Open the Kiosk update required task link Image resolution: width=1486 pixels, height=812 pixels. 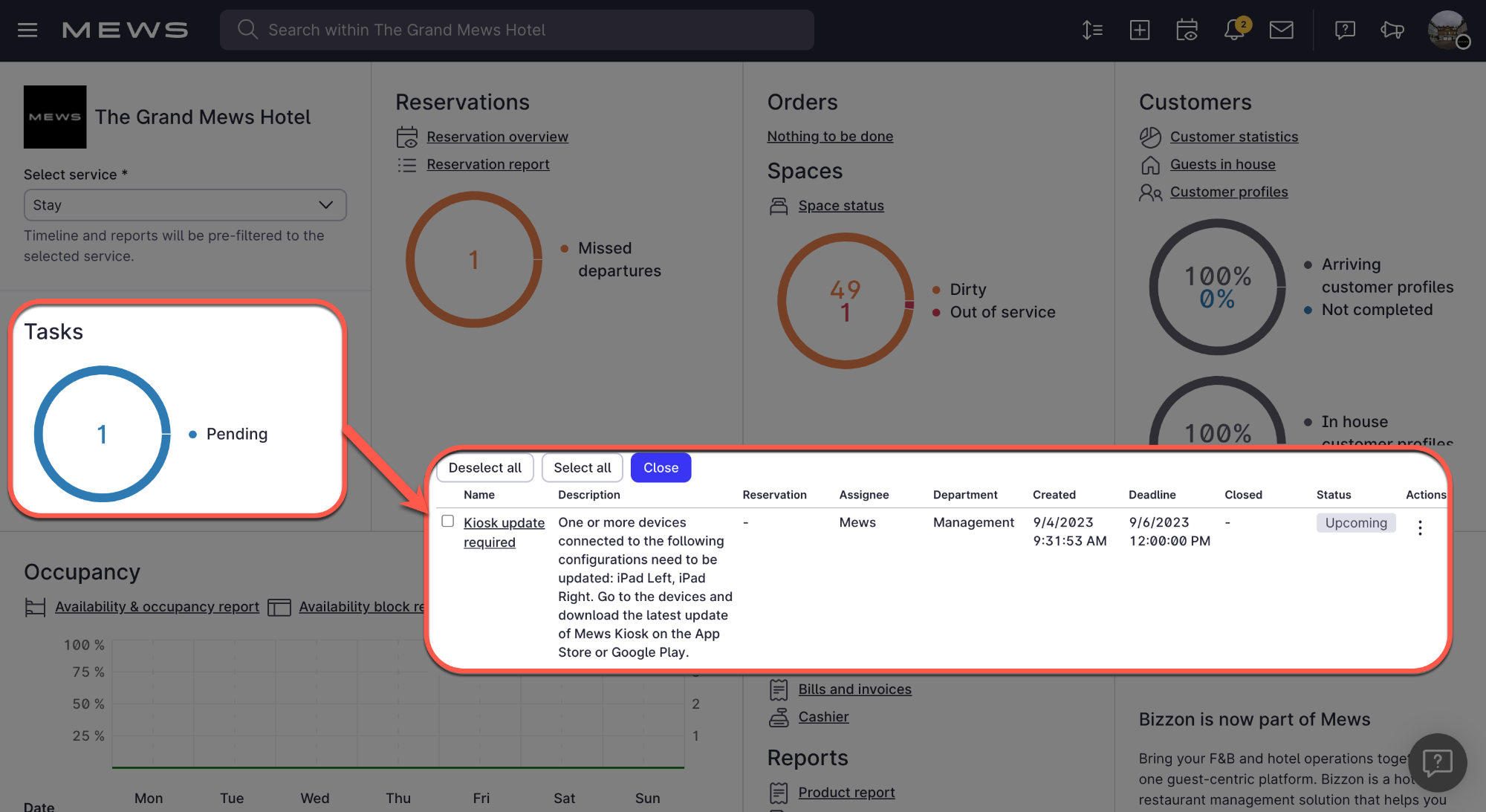[x=504, y=533]
